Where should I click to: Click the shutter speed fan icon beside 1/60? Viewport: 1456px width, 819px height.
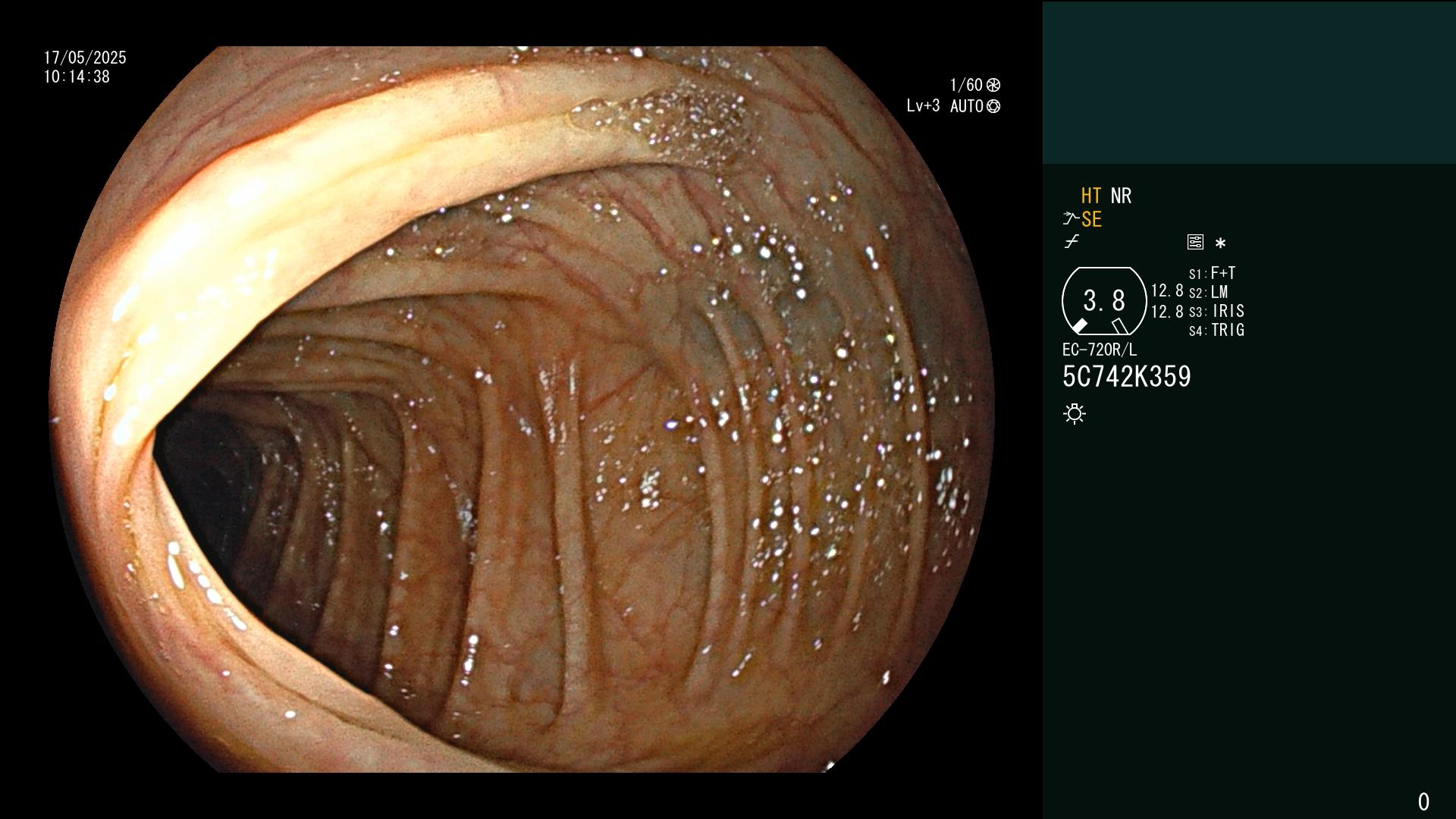pyautogui.click(x=993, y=85)
